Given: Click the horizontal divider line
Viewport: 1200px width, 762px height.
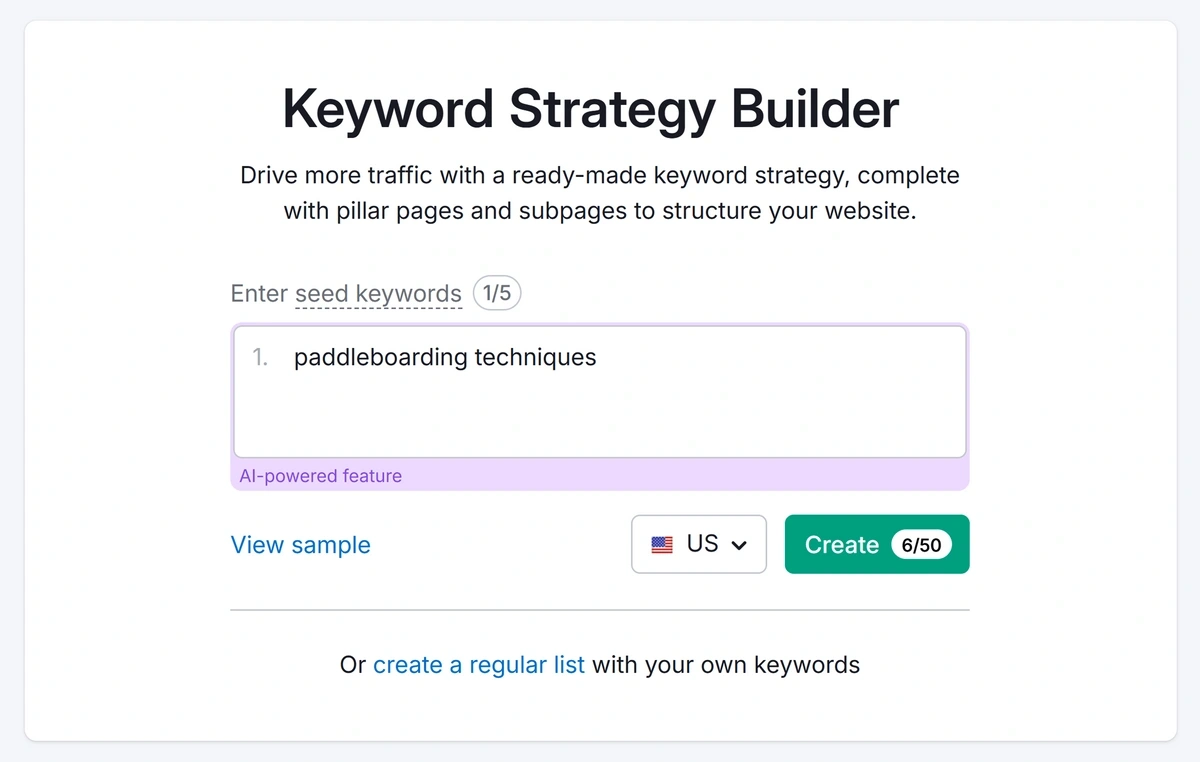Looking at the screenshot, I should click(600, 609).
